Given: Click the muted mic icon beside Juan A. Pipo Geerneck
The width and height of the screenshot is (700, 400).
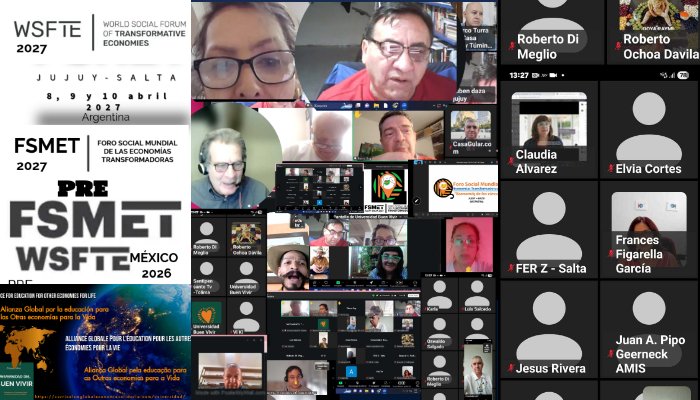Looking at the screenshot, I should tap(611, 354).
